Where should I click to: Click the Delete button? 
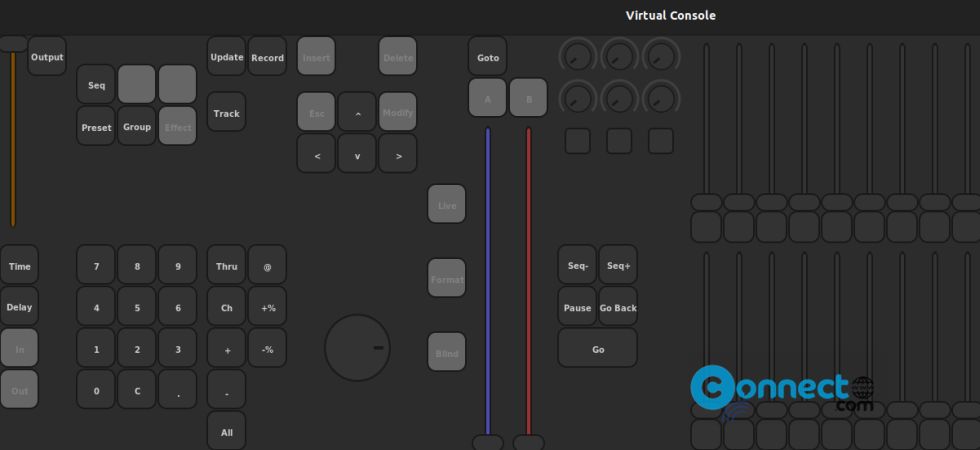398,56
